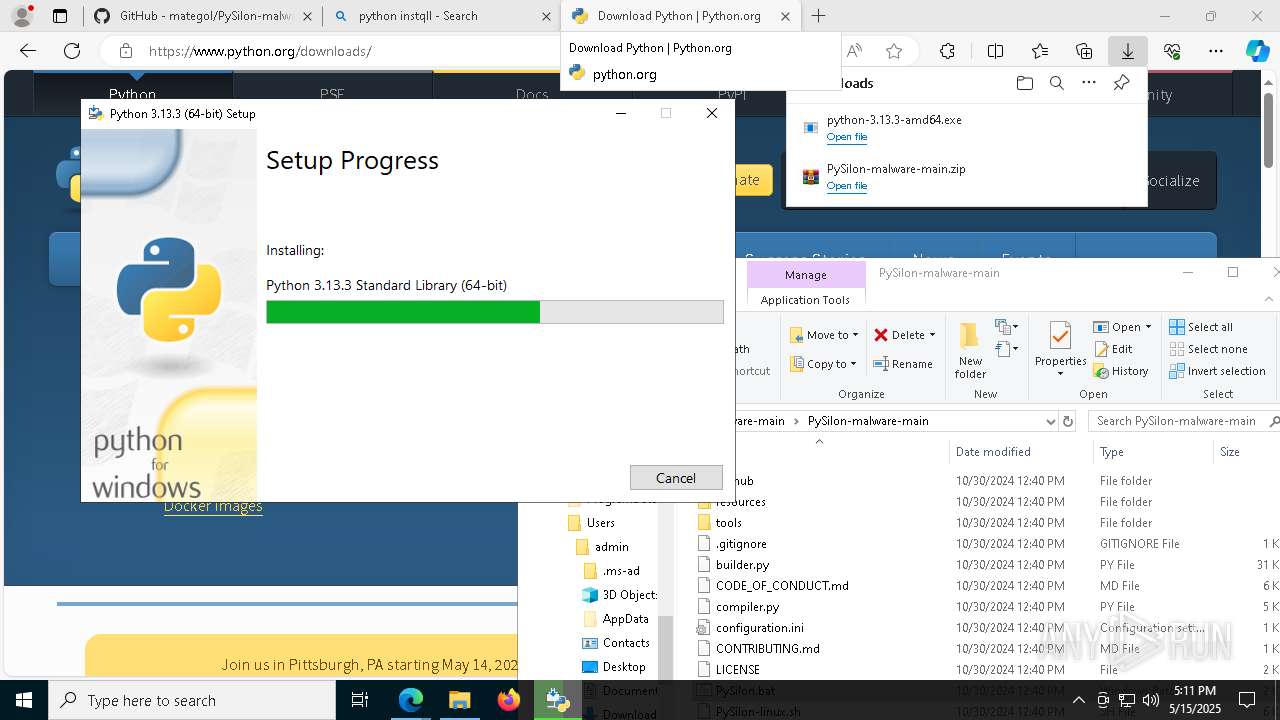The width and height of the screenshot is (1280, 720).
Task: Pin the Downloads panel
Action: click(x=1121, y=83)
